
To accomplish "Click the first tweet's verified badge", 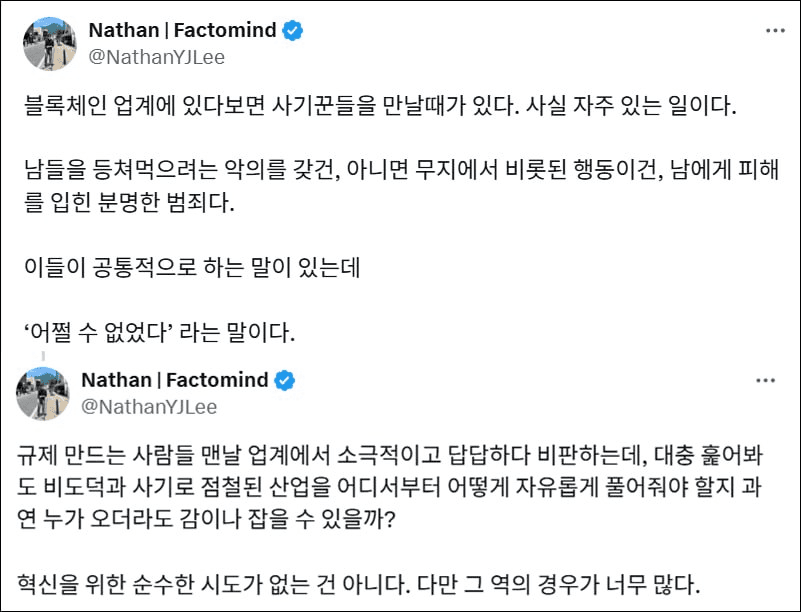I will (292, 31).
